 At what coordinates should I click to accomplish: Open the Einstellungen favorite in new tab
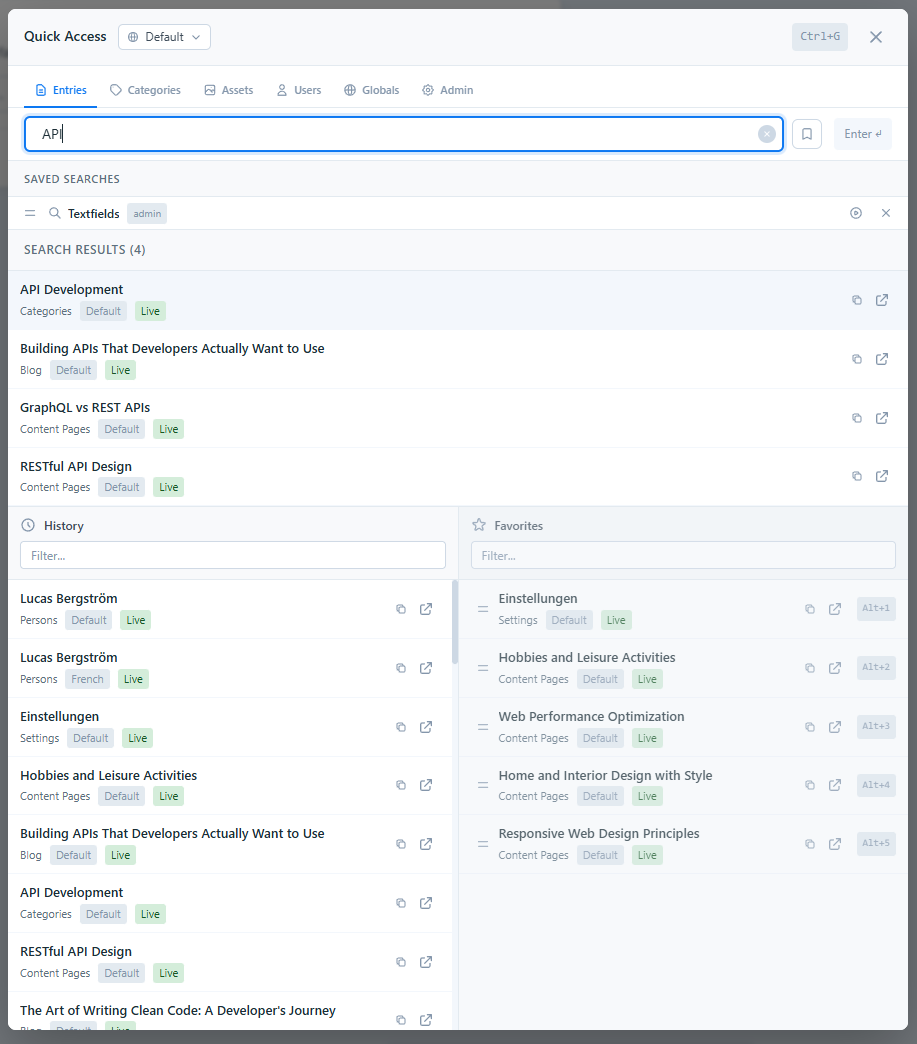coord(834,609)
